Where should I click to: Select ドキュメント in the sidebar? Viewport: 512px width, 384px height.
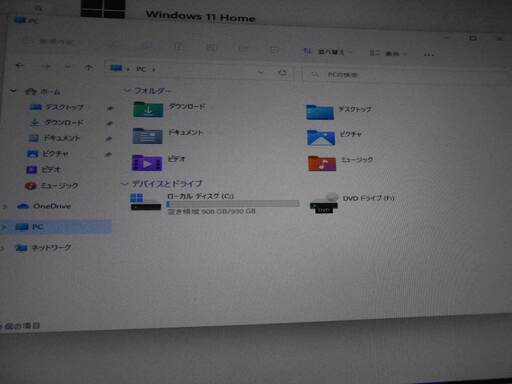(x=55, y=138)
